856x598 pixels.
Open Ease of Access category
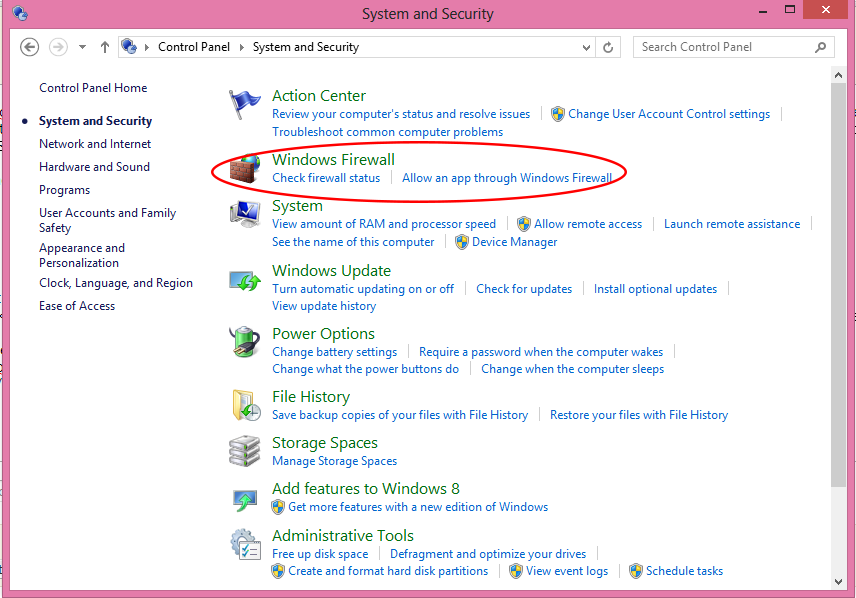(77, 306)
